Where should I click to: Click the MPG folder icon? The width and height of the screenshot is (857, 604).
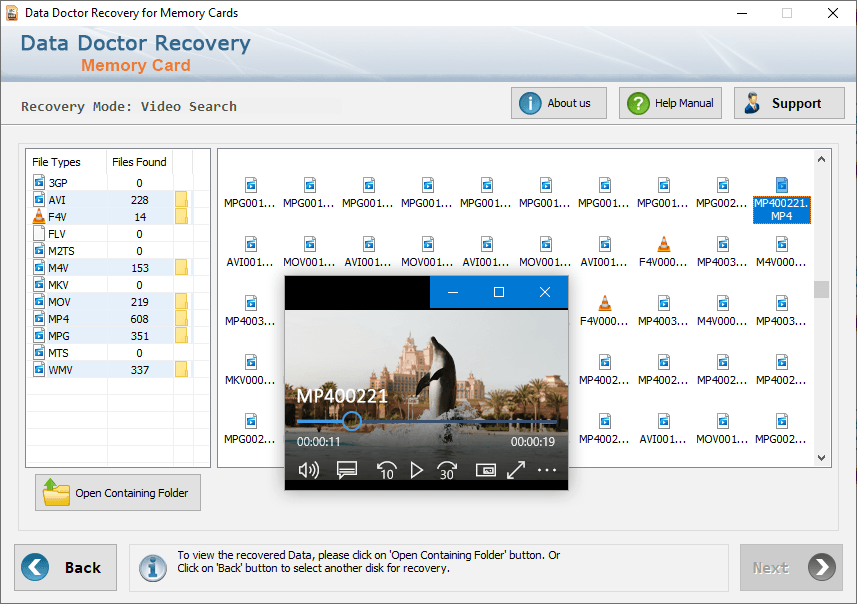tap(181, 335)
